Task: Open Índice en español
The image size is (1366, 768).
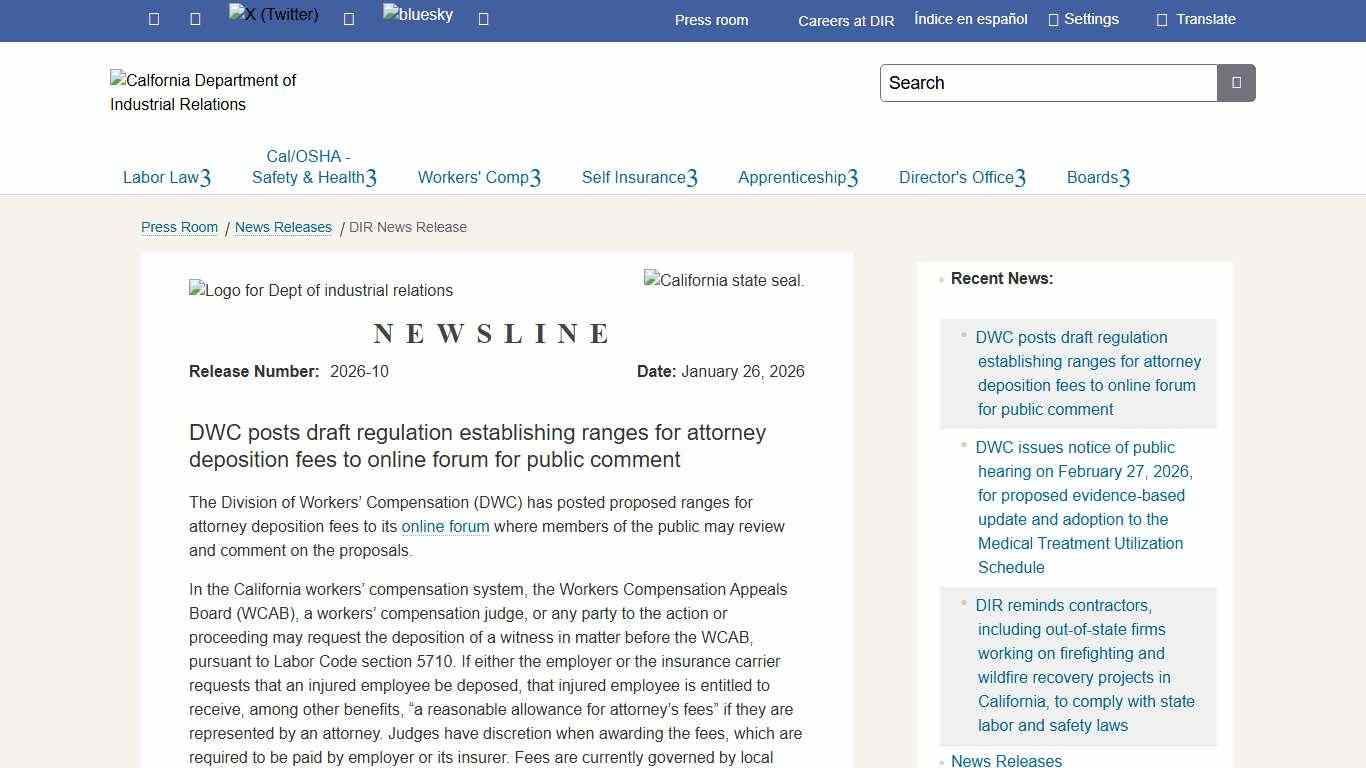Action: pos(969,18)
